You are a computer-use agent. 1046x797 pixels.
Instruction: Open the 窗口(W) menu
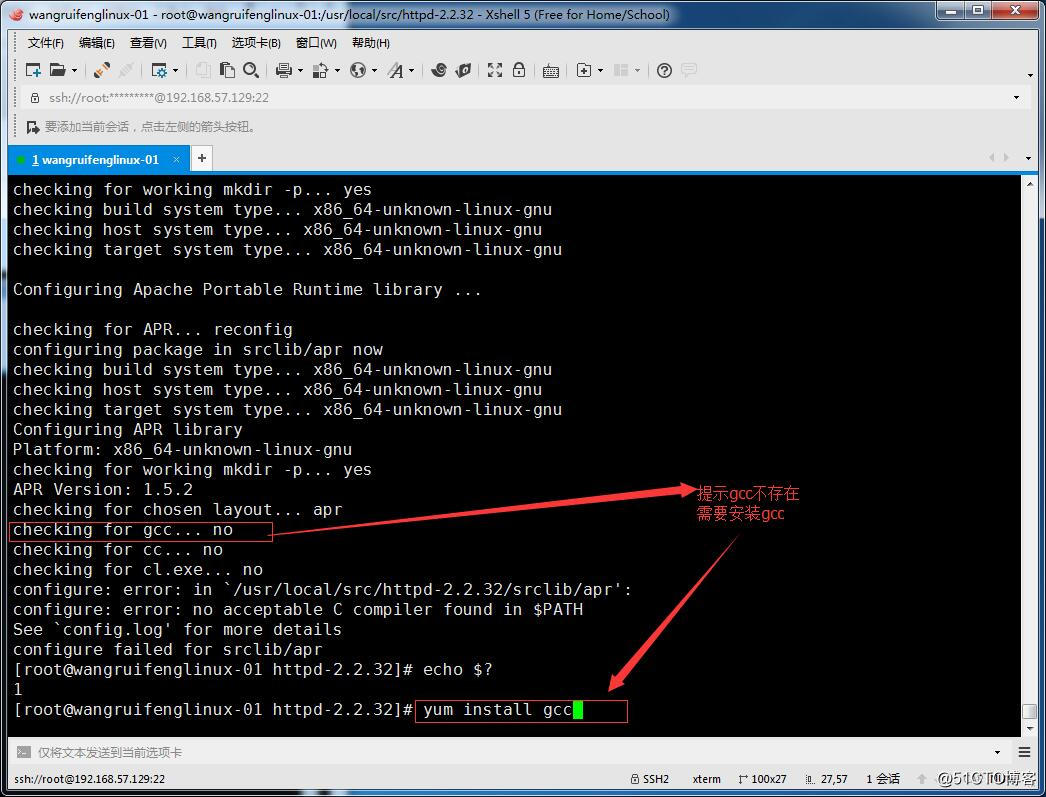[x=316, y=43]
